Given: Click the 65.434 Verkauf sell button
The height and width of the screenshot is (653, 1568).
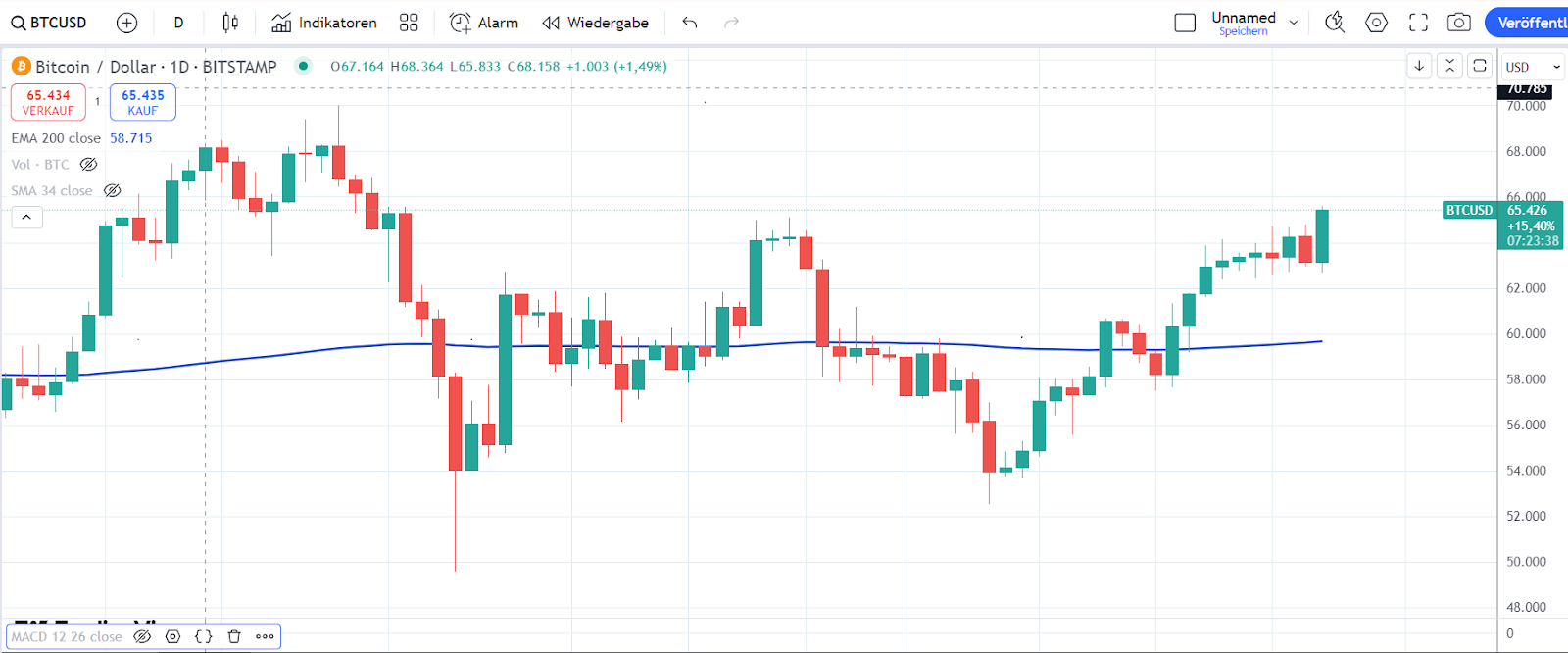Looking at the screenshot, I should (48, 102).
